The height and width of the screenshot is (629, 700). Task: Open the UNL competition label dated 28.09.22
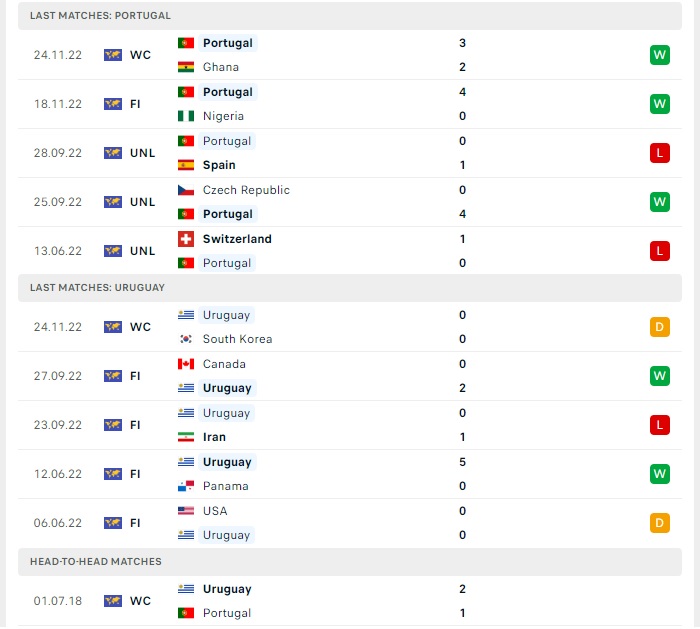point(142,153)
